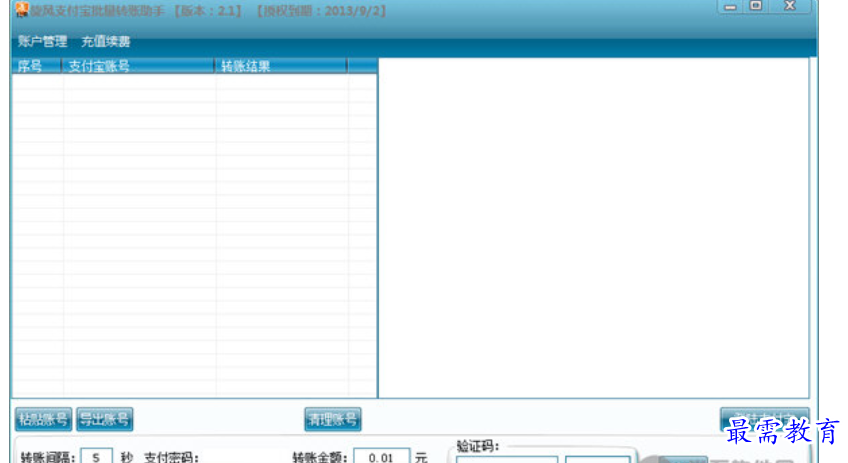Minimize the transfer assistant window
The height and width of the screenshot is (463, 848).
(730, 6)
